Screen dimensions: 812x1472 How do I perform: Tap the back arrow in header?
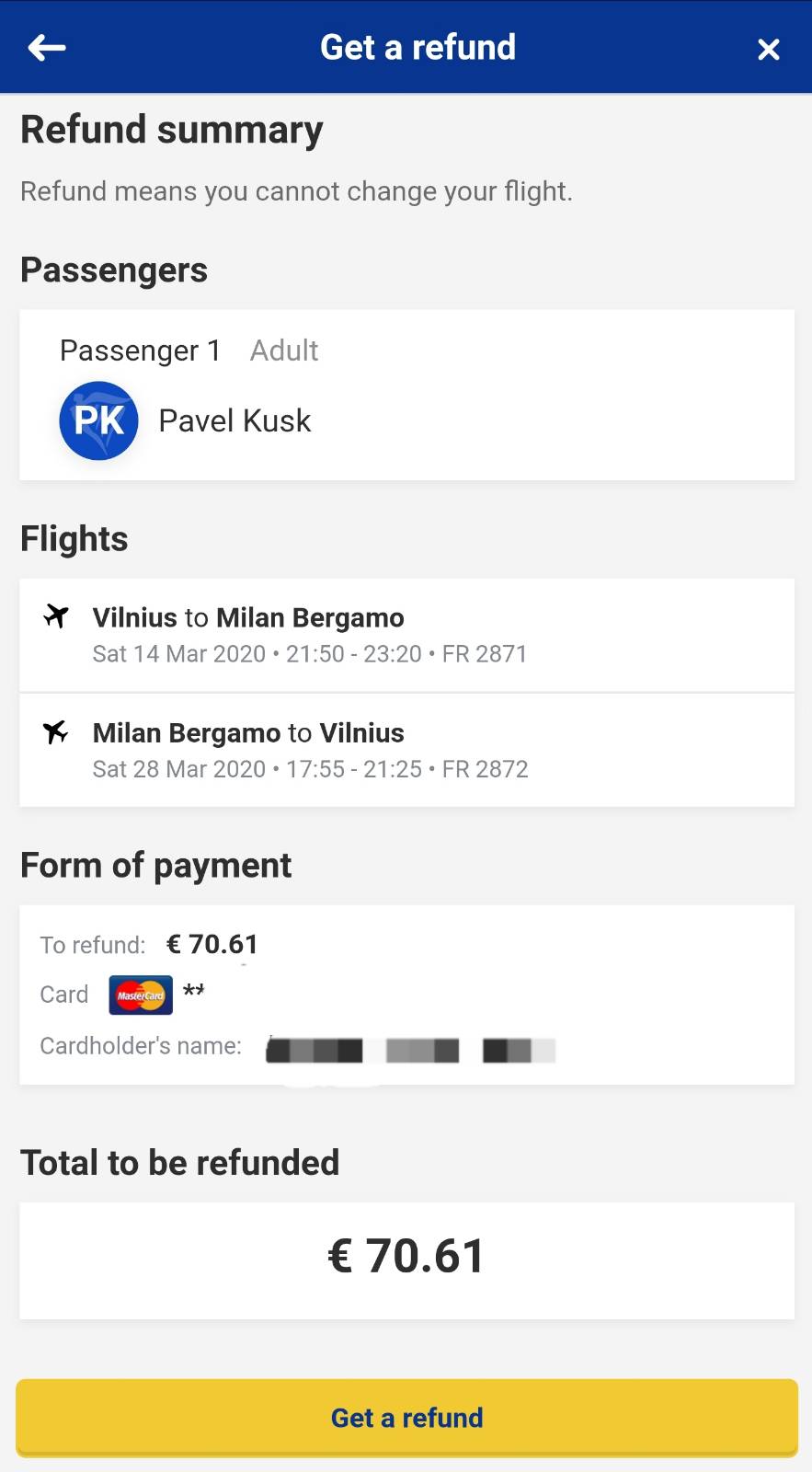[47, 48]
